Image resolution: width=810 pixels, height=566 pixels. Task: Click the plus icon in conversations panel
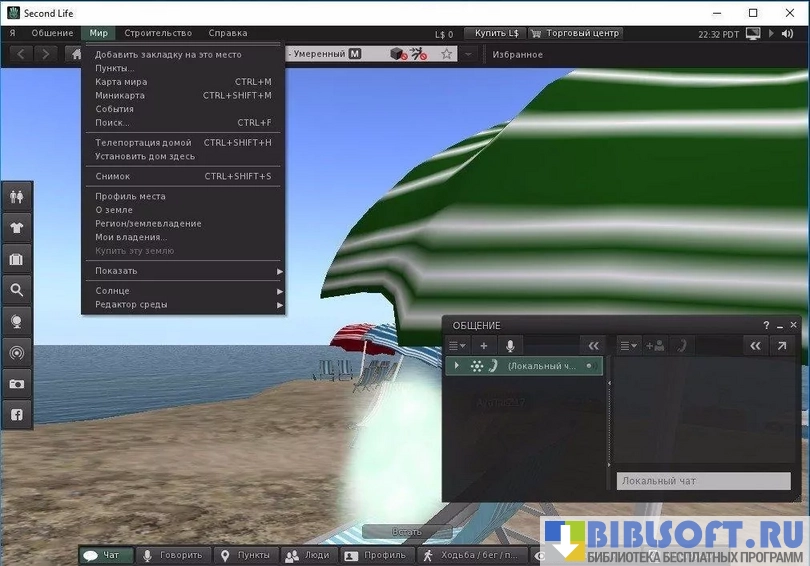[x=484, y=346]
